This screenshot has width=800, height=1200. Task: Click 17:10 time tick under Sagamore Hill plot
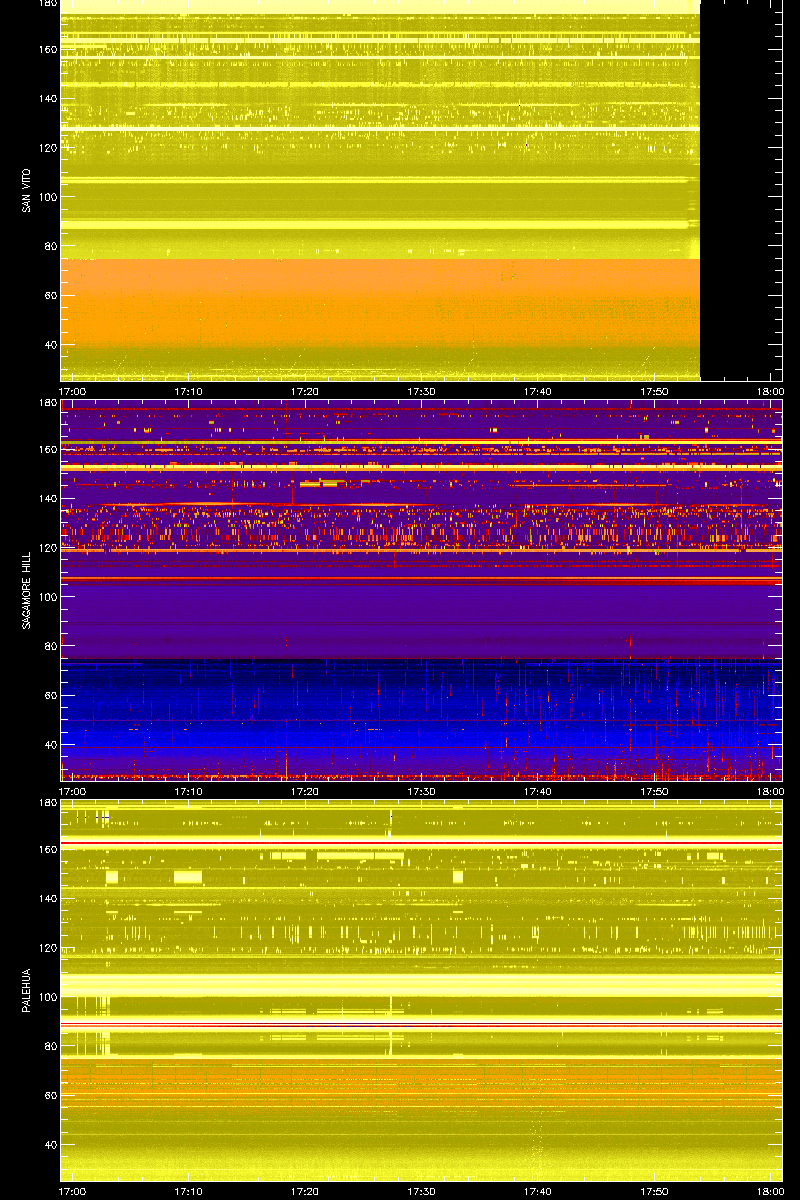pyautogui.click(x=189, y=791)
